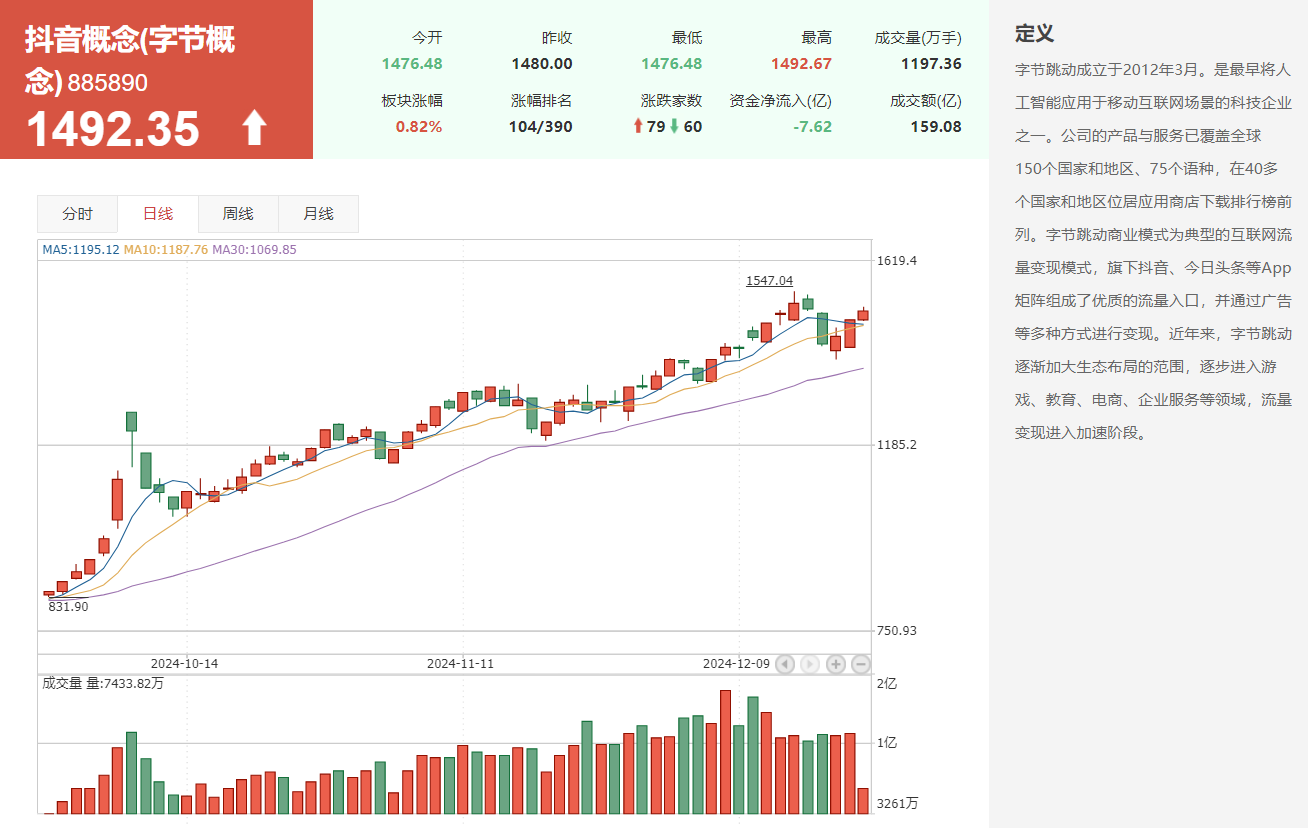Click the 最高 label
Screen dimensions: 1308x828
817,38
